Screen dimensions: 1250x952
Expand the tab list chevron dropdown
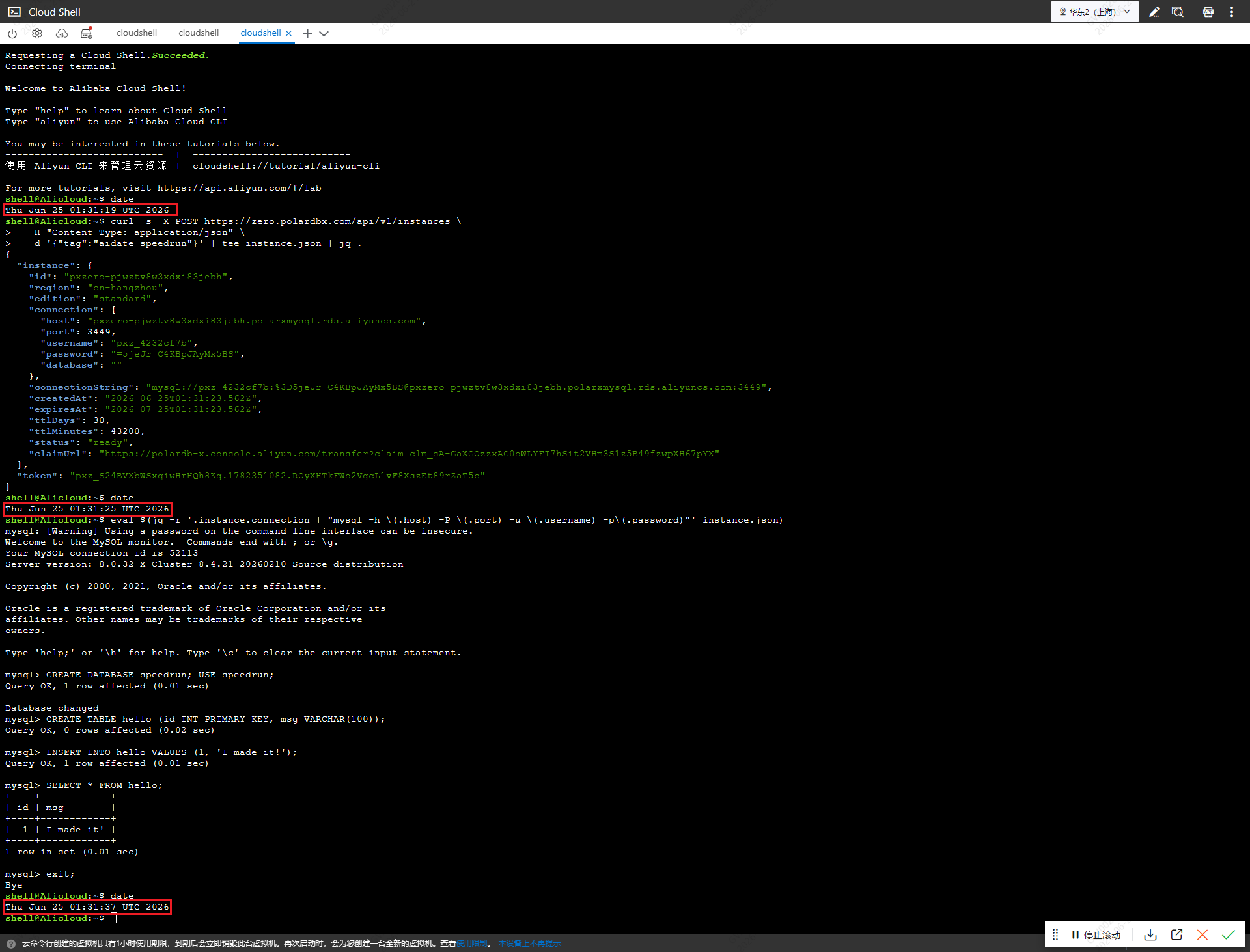[x=324, y=34]
